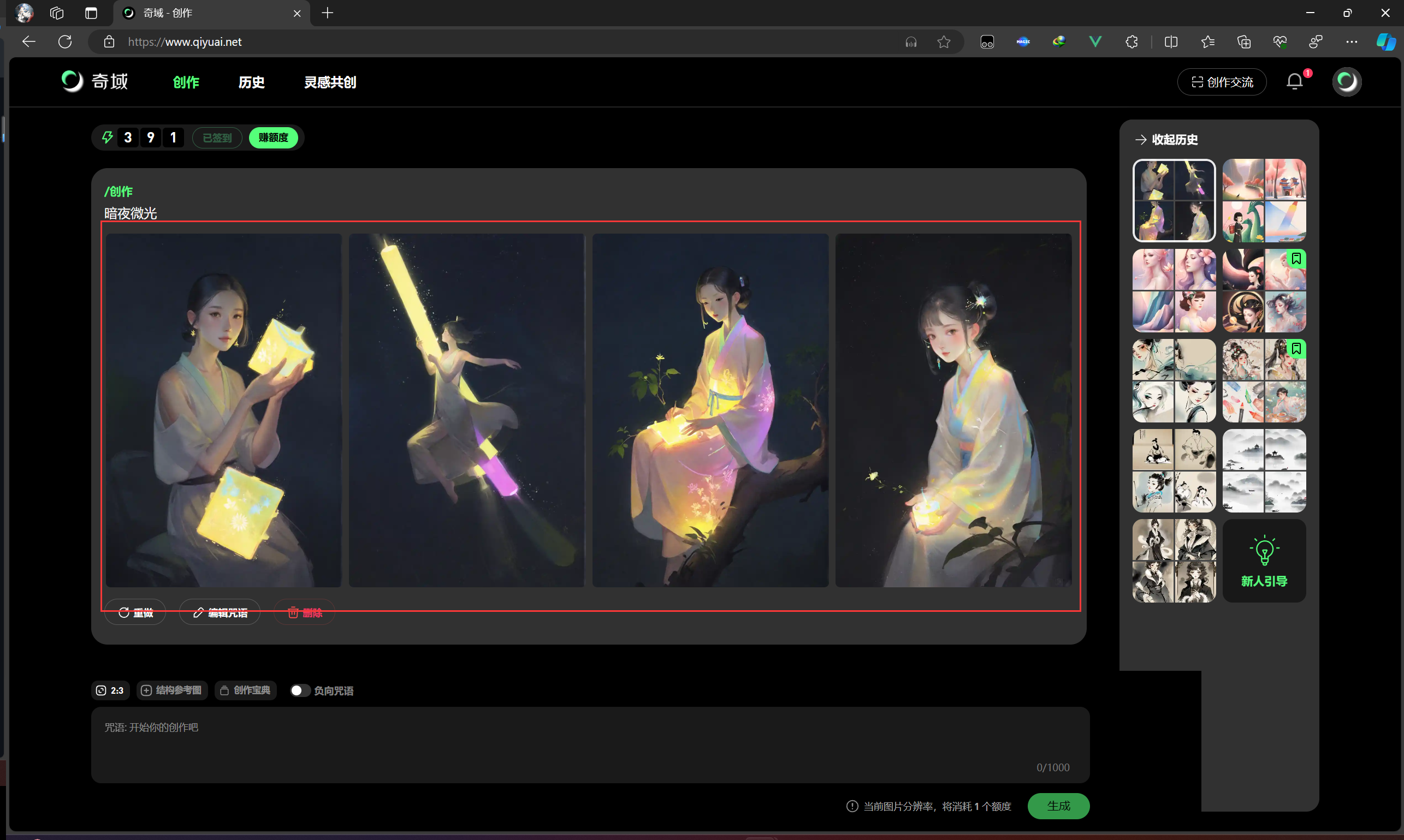The width and height of the screenshot is (1404, 840).
Task: View site information lock icon
Action: [109, 42]
